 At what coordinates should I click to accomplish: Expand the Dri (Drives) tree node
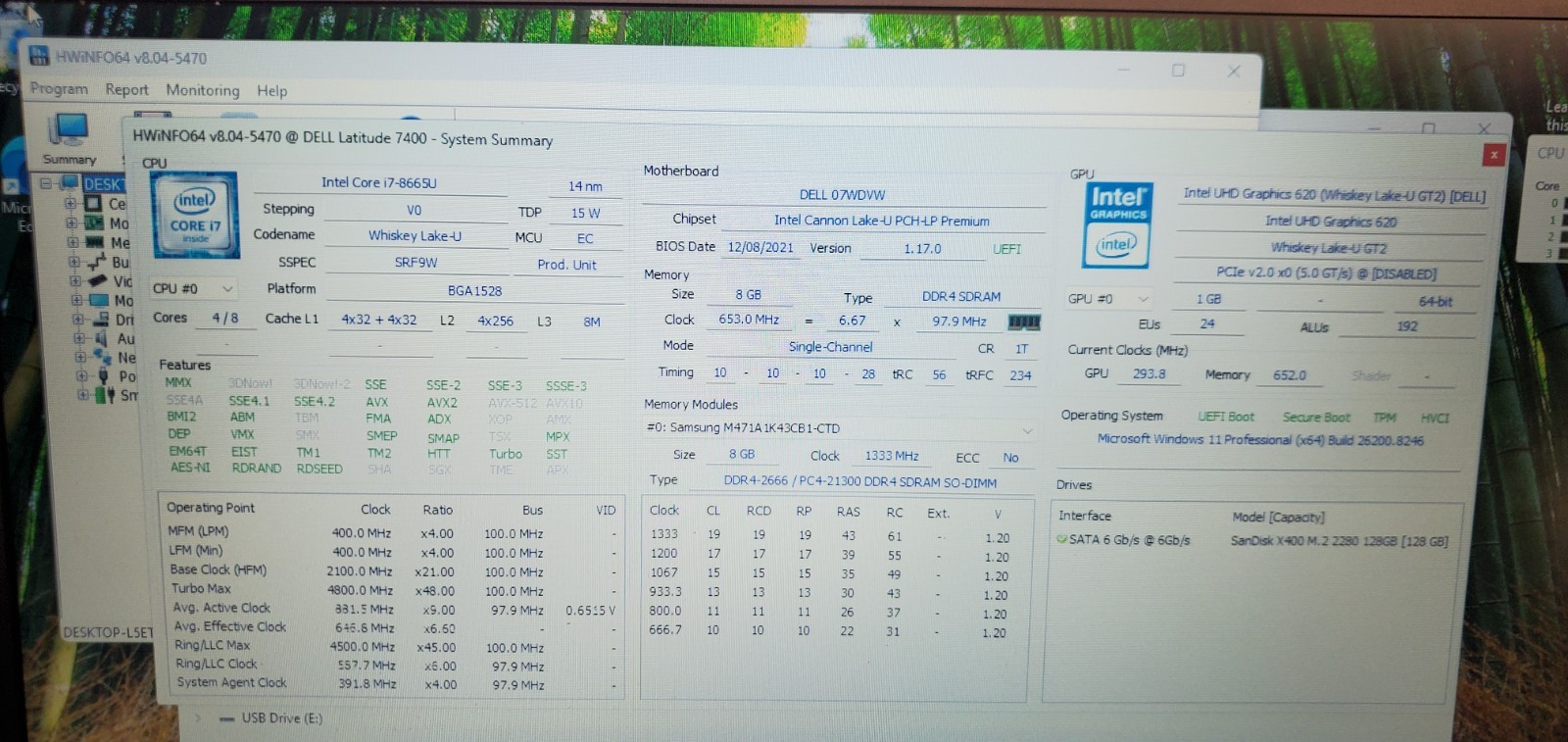click(78, 320)
